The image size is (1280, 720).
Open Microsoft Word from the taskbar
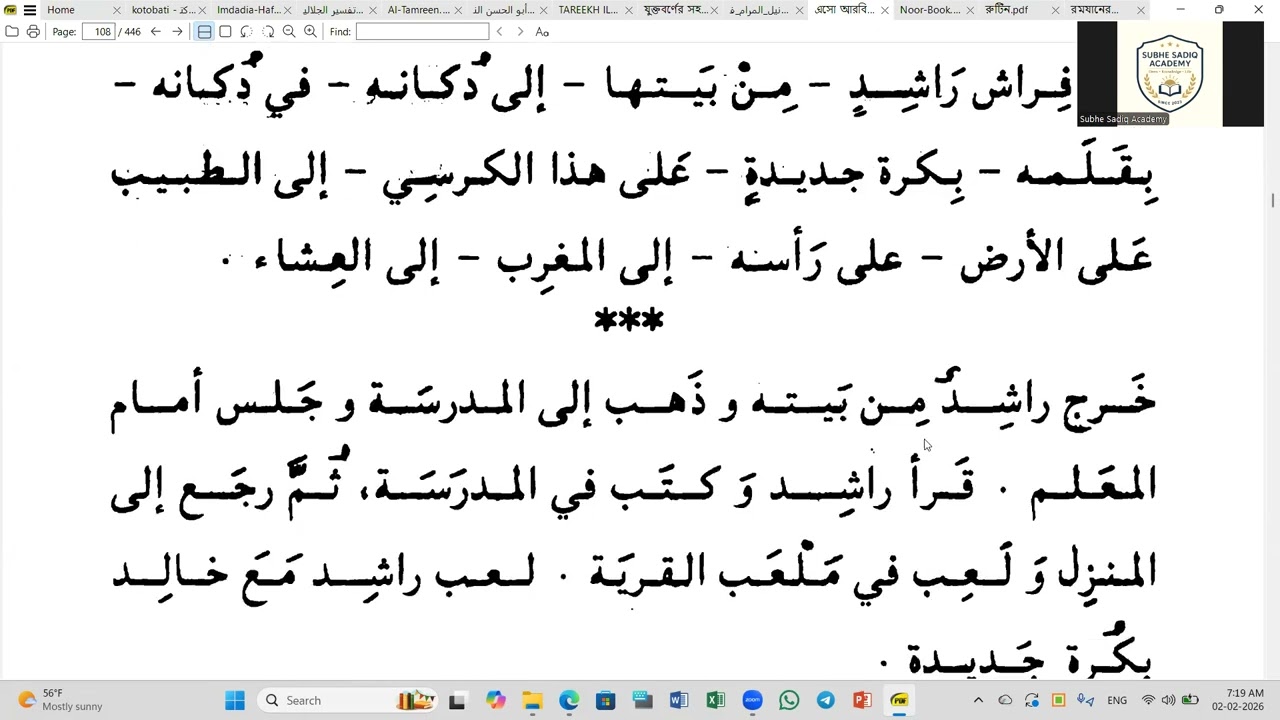[679, 700]
